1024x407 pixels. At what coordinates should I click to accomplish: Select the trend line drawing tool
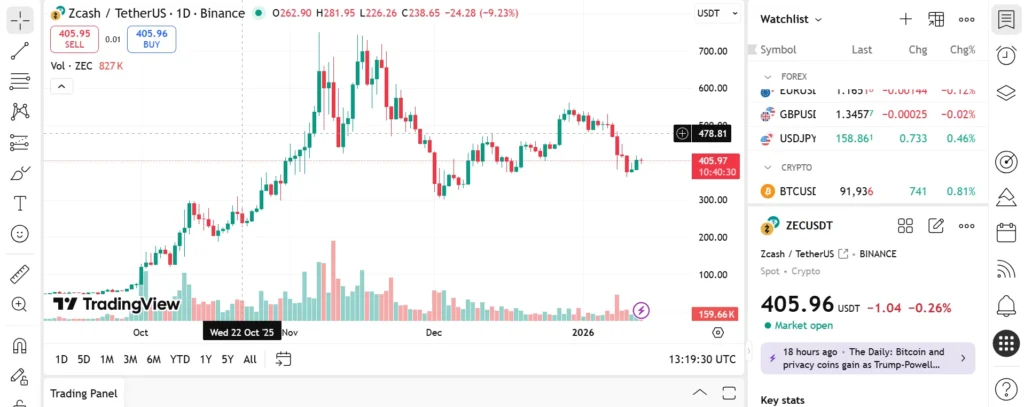coord(20,49)
